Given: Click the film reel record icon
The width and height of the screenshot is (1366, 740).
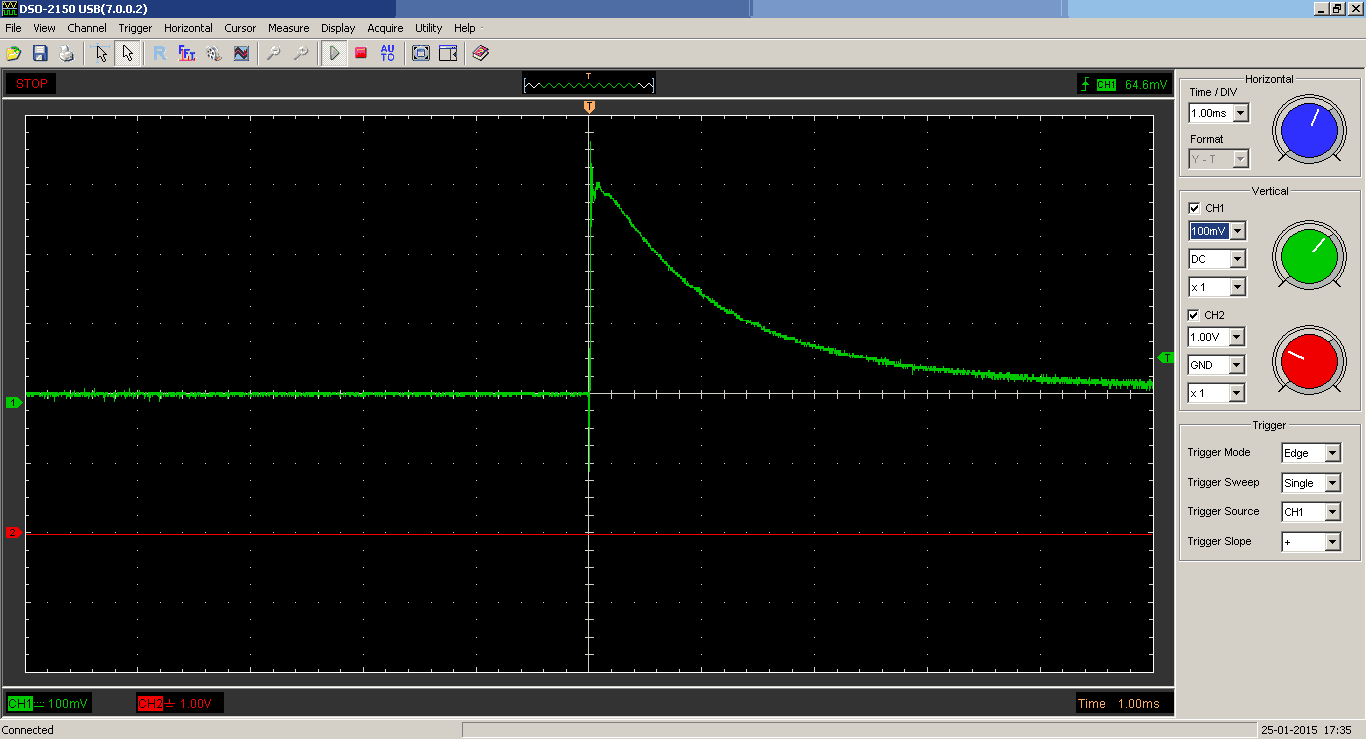Looking at the screenshot, I should point(214,53).
